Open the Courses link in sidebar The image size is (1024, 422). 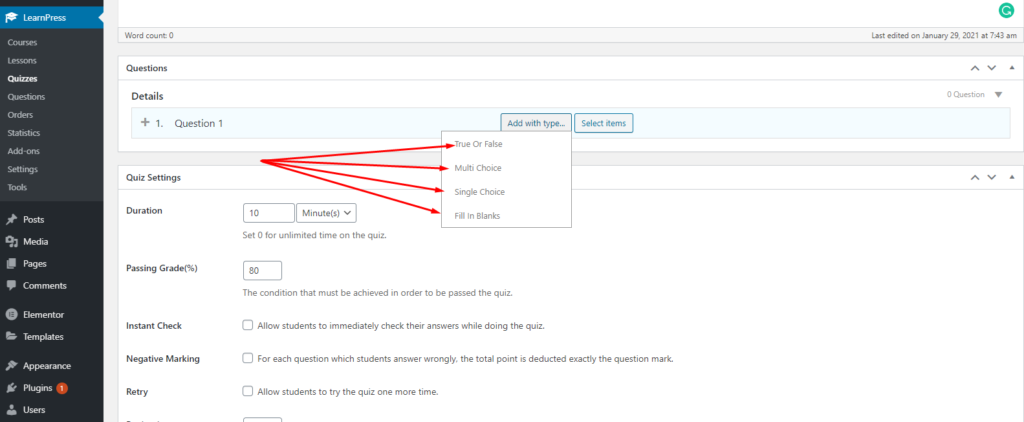point(22,43)
